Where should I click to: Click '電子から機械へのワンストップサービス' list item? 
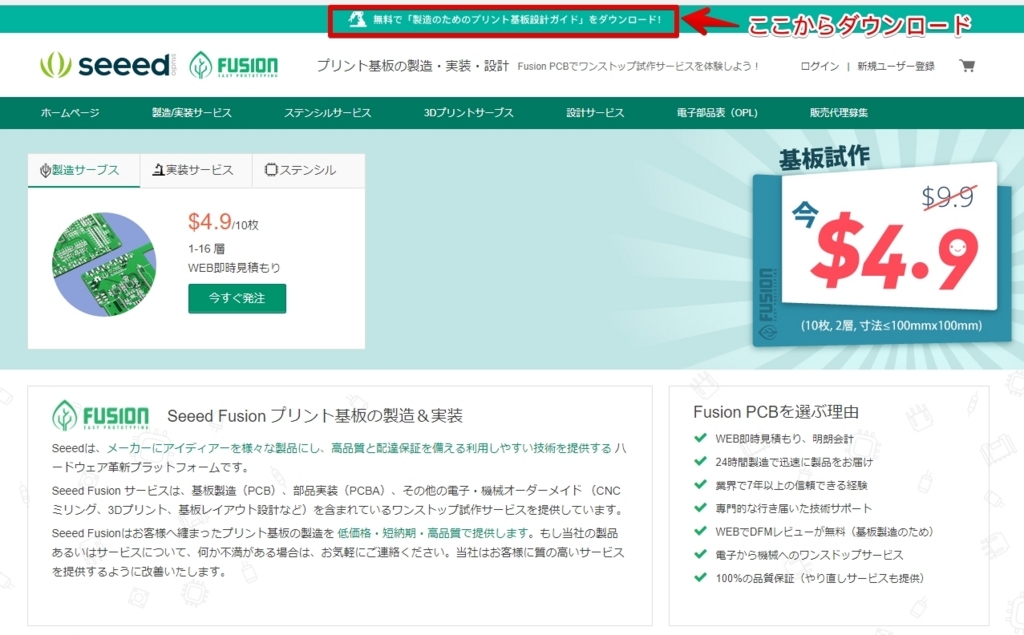809,555
